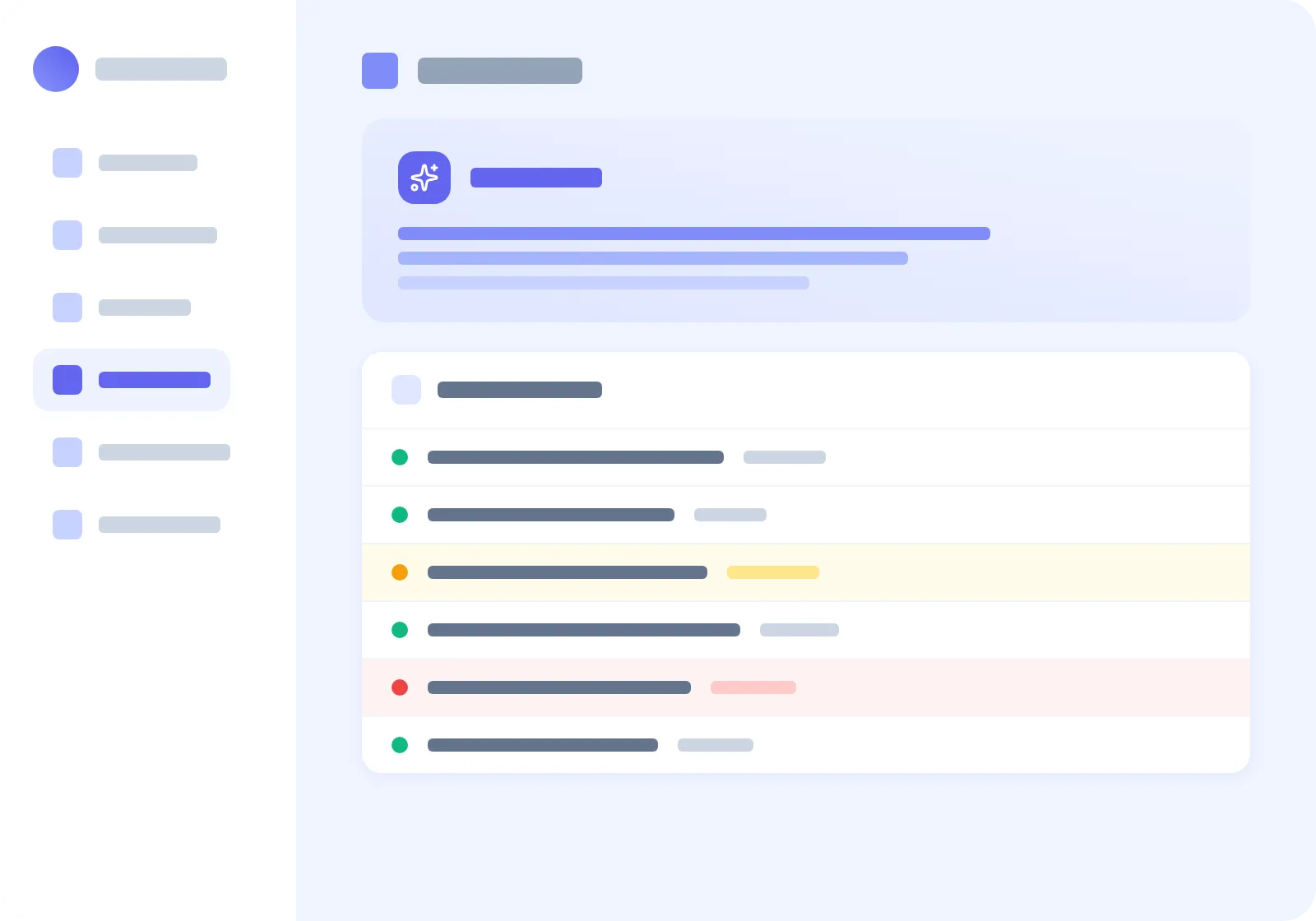Click the purple sparkle AI icon
Screen dimensions: 1316x921
click(x=424, y=178)
